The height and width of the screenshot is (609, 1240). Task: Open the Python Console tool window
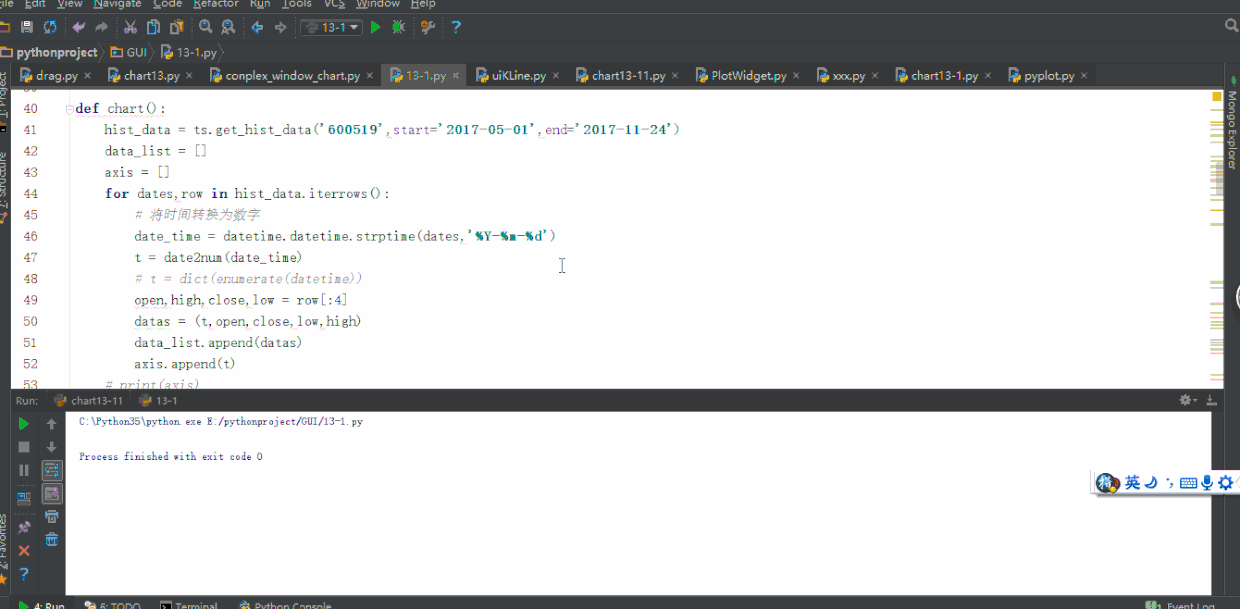point(285,604)
